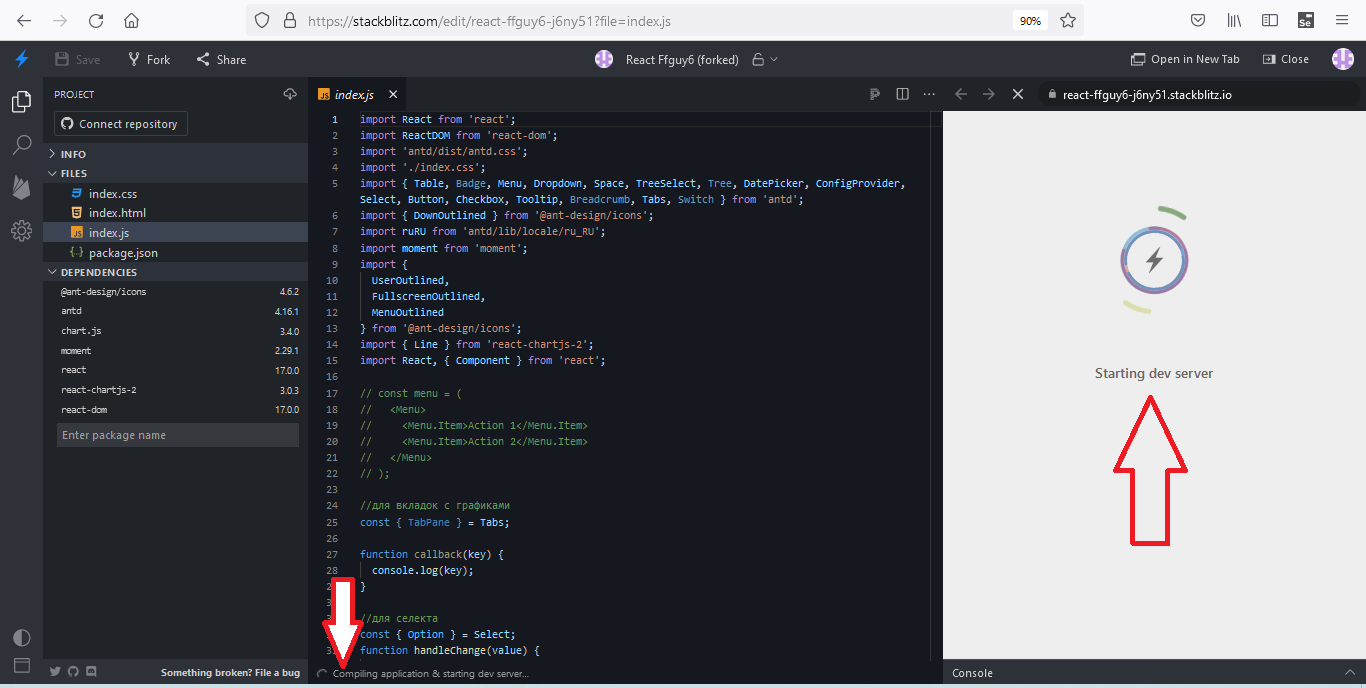
Task: Click the preview forward arrow
Action: 989,94
